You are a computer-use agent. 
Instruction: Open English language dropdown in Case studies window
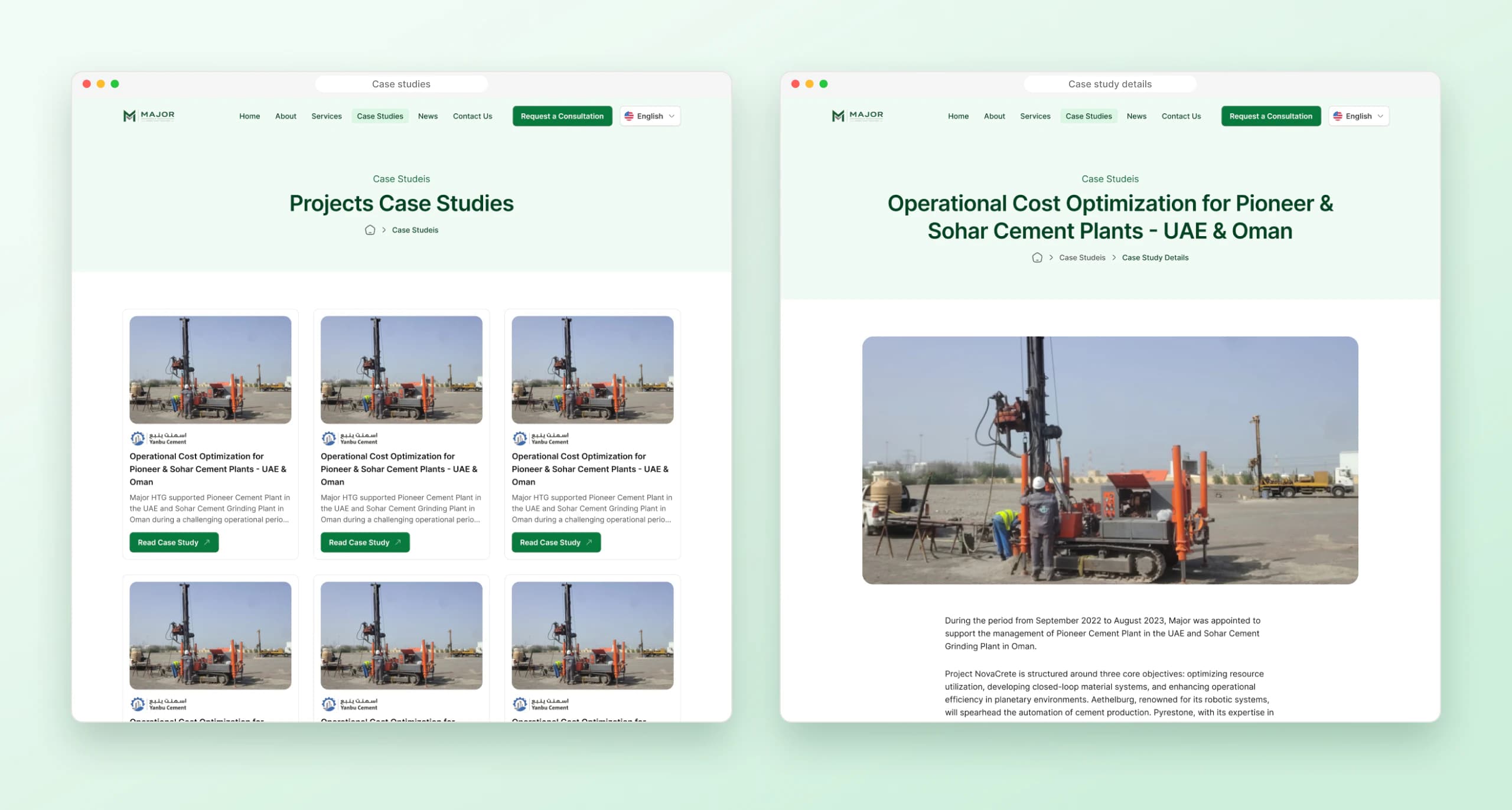click(x=650, y=116)
